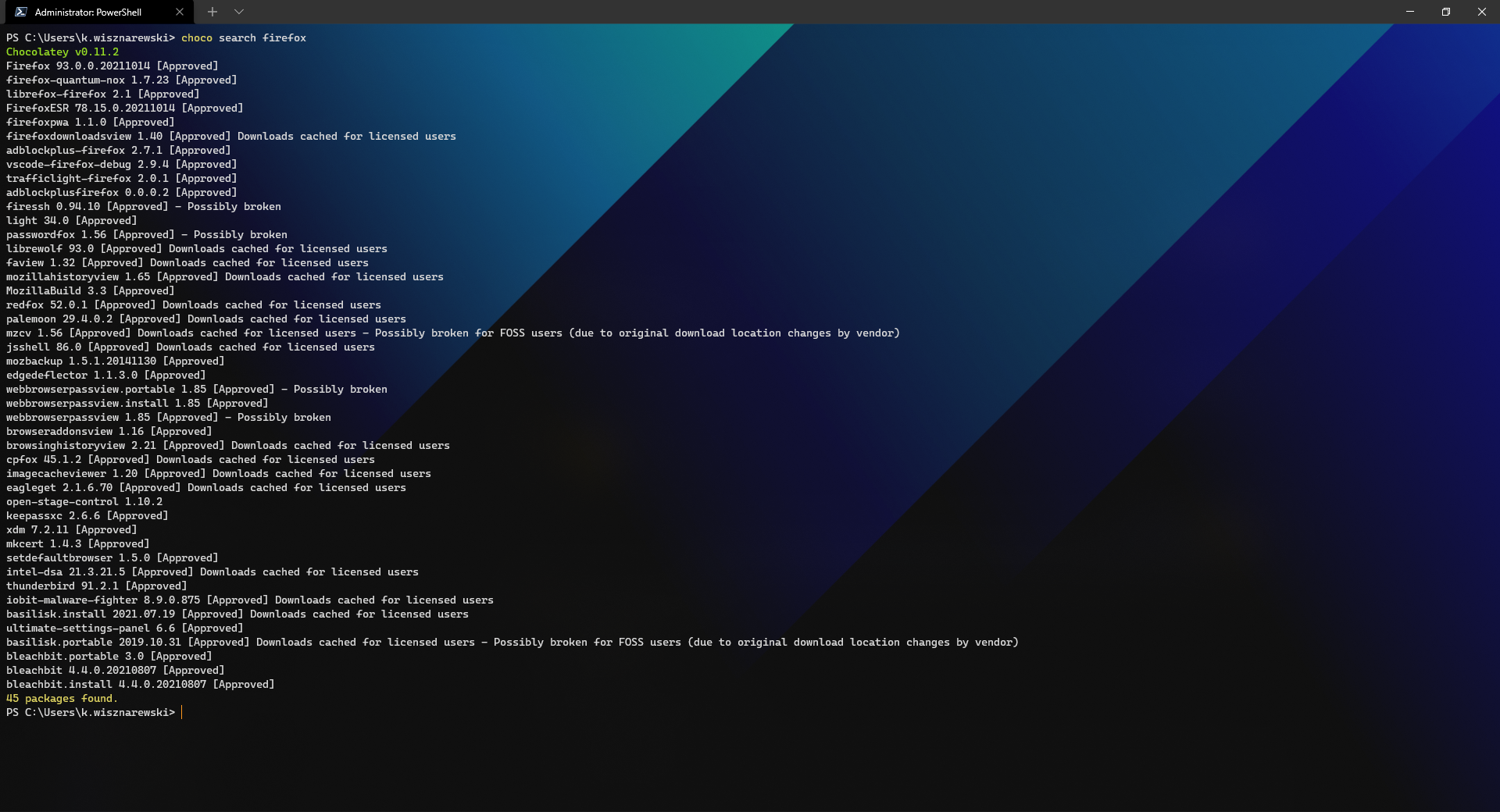The width and height of the screenshot is (1500, 812).
Task: Click the 'firefox-quantum-nox 1.7.23' line
Action: pos(122,80)
